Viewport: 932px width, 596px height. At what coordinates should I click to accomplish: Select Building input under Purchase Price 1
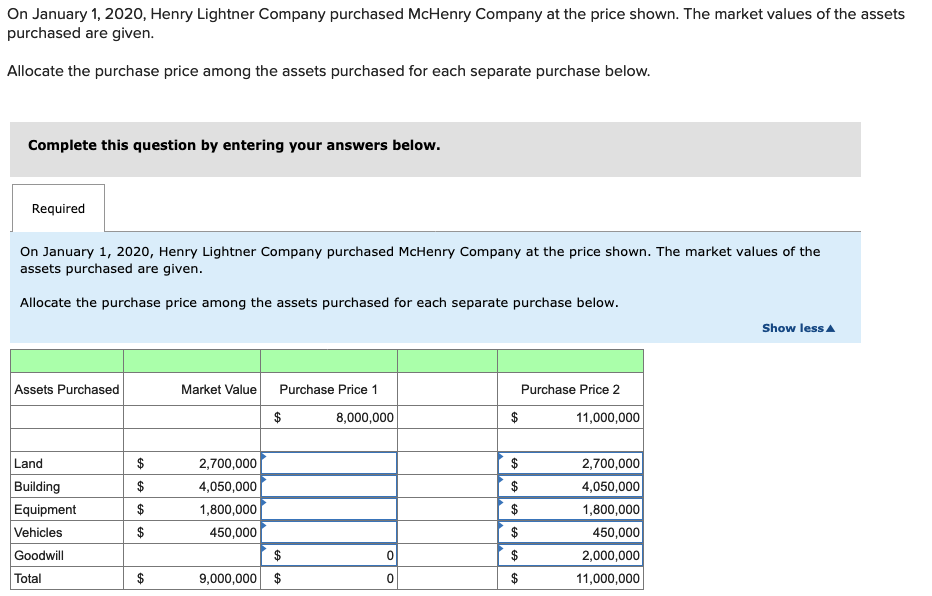(x=329, y=486)
